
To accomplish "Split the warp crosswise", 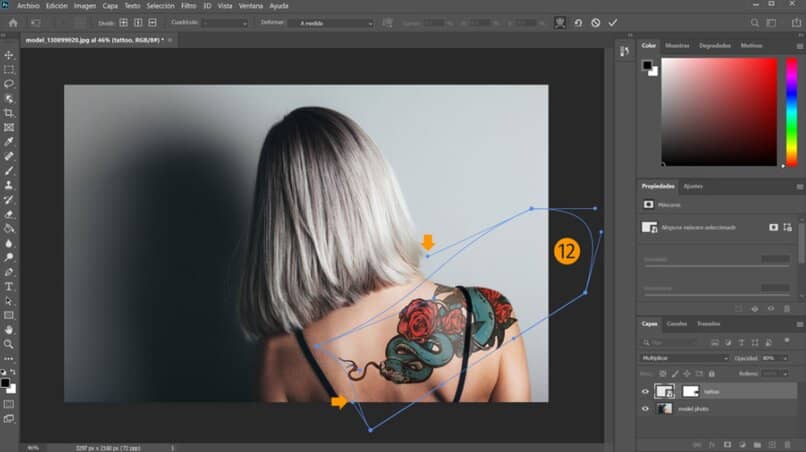I will click(x=123, y=23).
